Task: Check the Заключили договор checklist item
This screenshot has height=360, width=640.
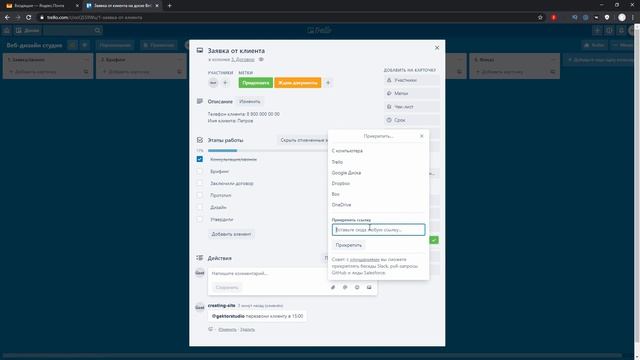Action: click(200, 183)
